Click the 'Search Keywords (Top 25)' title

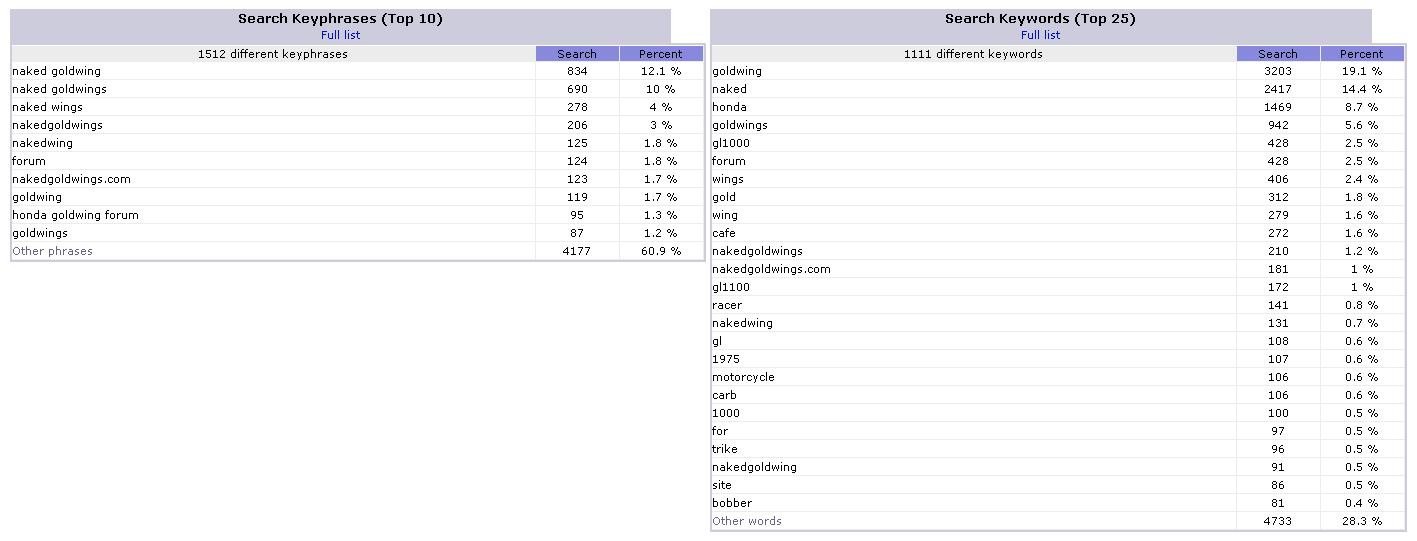(x=1040, y=19)
